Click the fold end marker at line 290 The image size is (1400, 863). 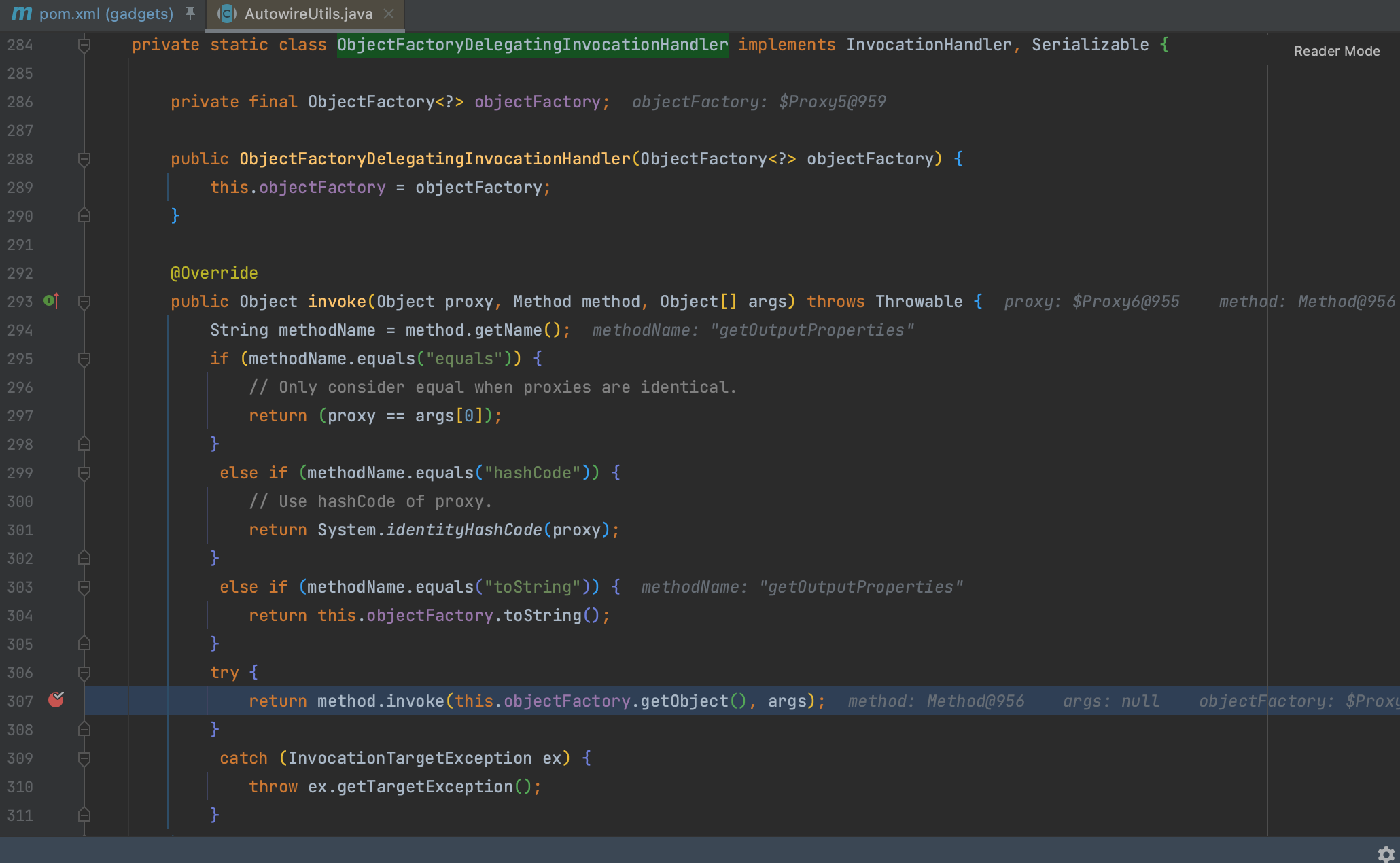pyautogui.click(x=84, y=215)
